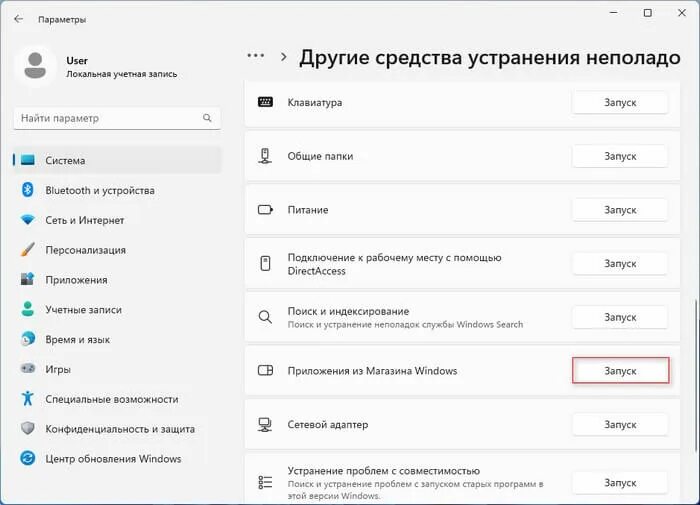This screenshot has height=505, width=700.
Task: Select Учетные записи in sidebar
Action: pyautogui.click(x=117, y=309)
